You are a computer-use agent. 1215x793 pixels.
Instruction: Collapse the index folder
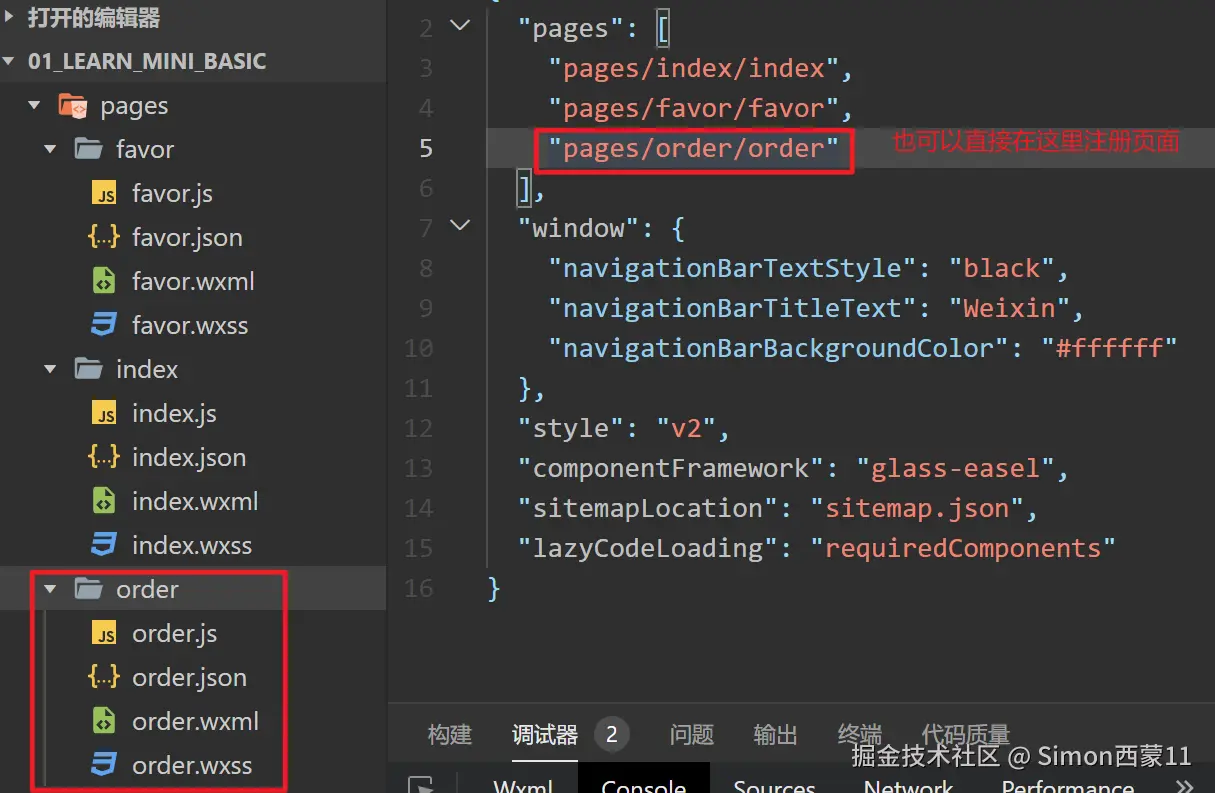pos(50,369)
